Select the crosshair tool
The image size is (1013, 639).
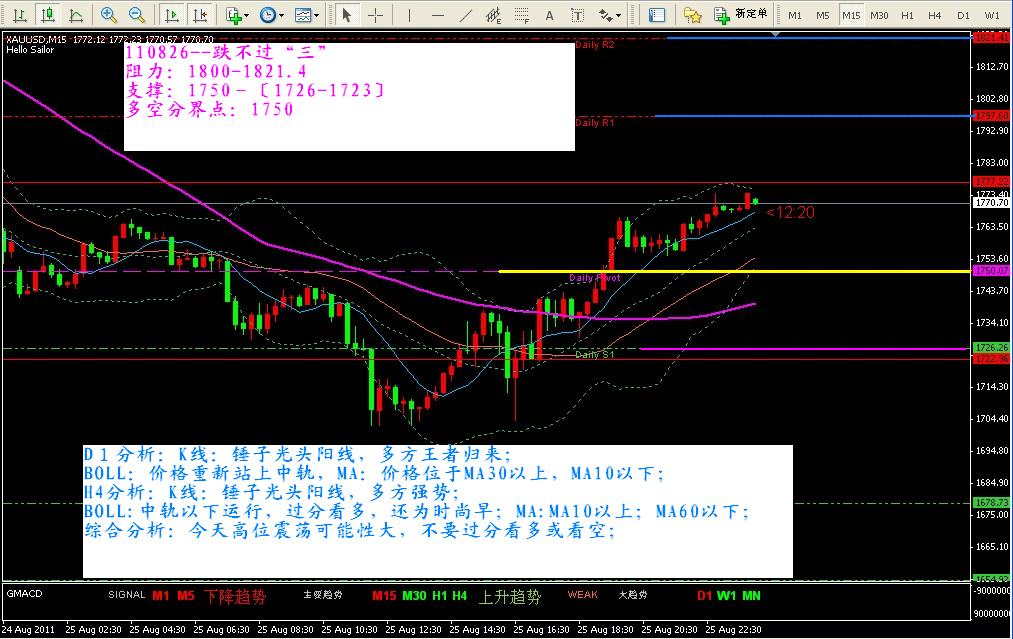(x=375, y=15)
